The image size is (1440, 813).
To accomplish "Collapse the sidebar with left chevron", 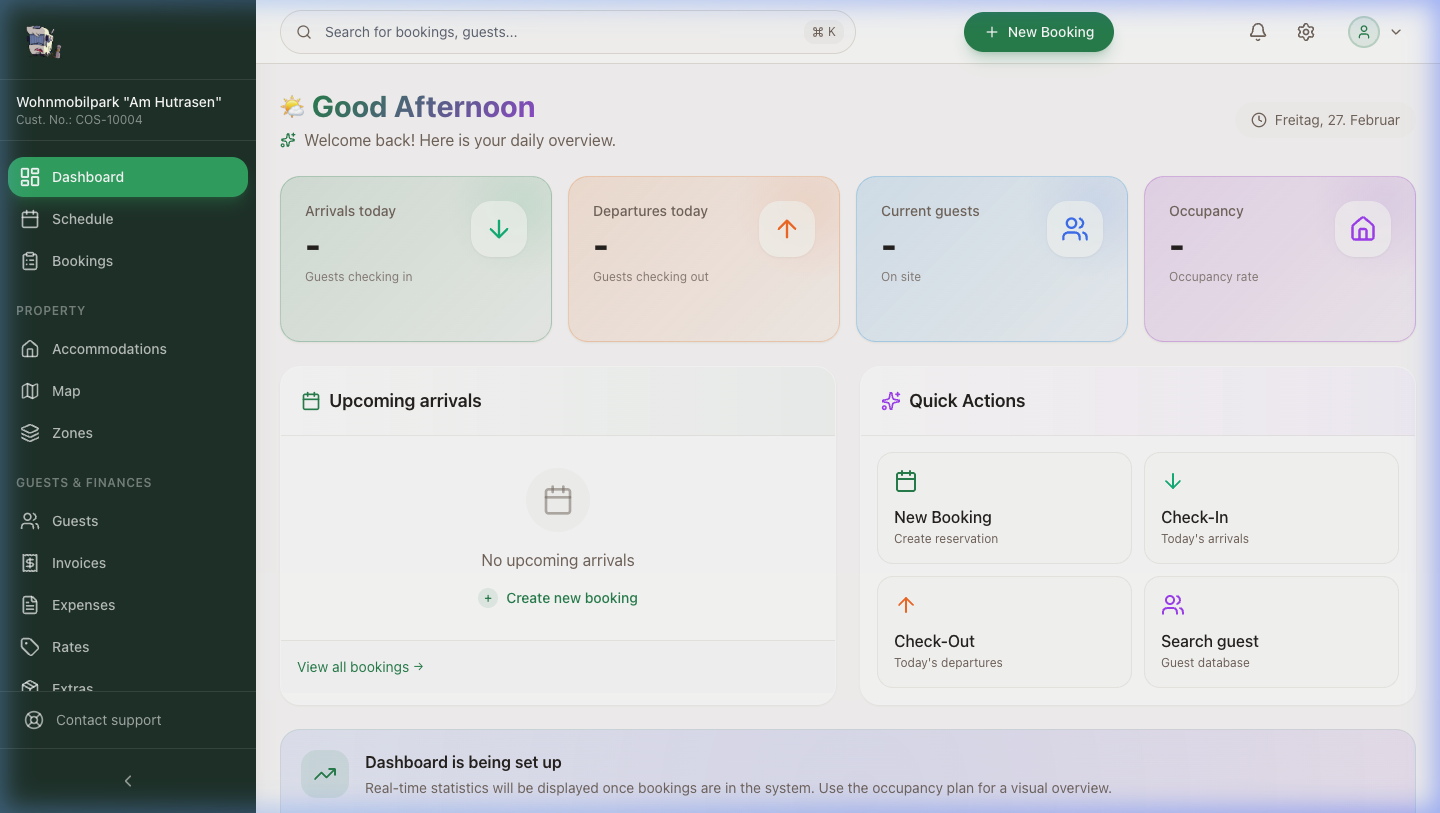I will [128, 781].
